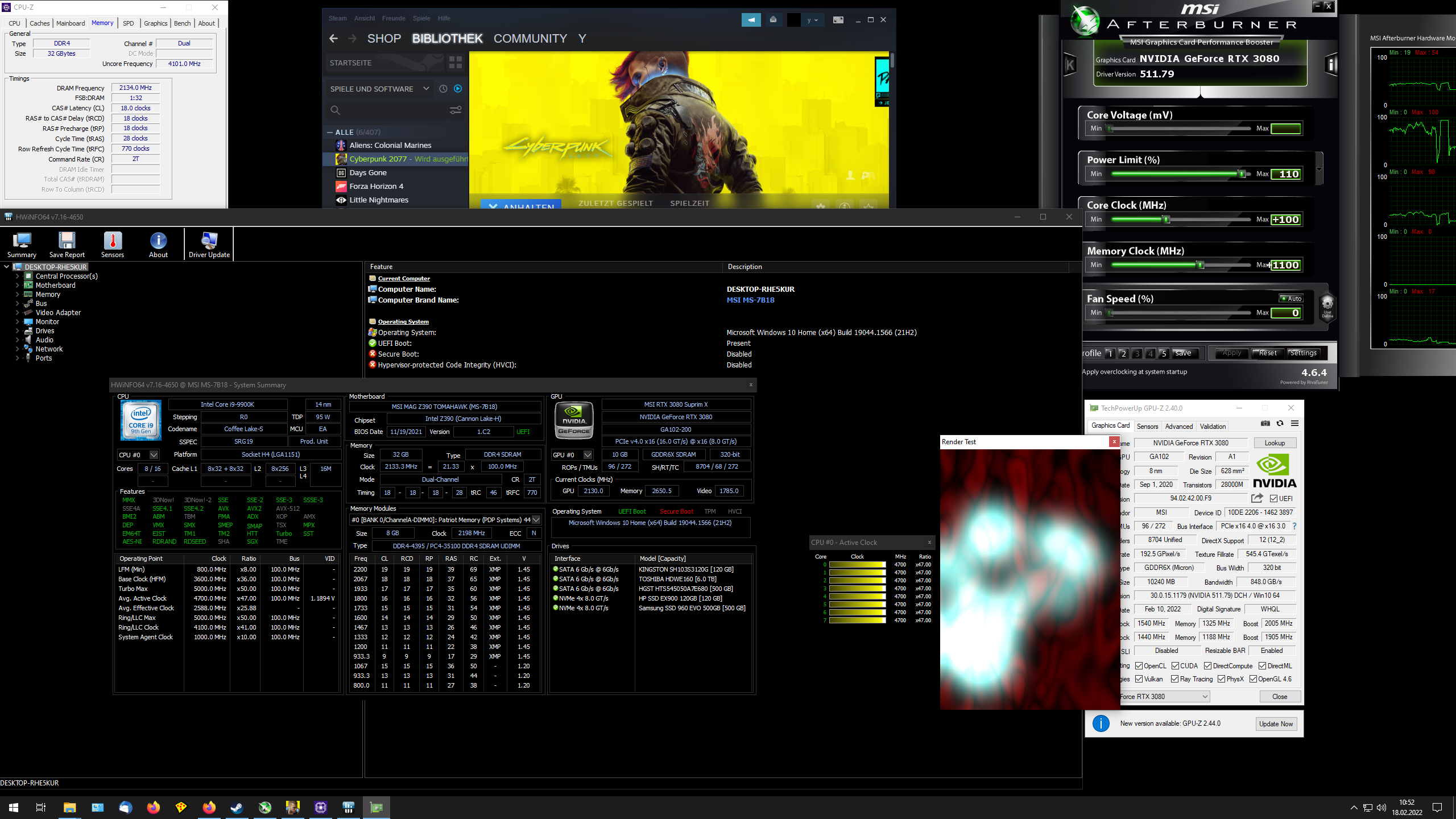The width and height of the screenshot is (1456, 819).
Task: Take a screenshot with GPU-Z camera icon
Action: (1265, 424)
